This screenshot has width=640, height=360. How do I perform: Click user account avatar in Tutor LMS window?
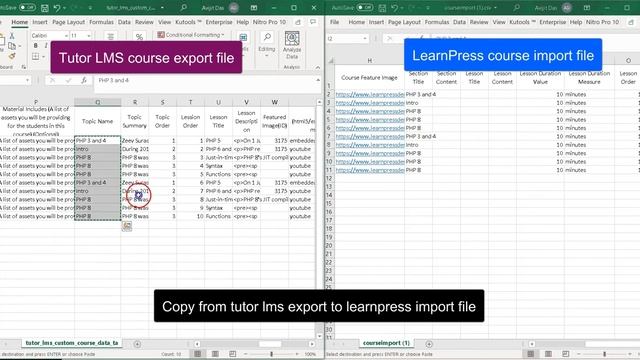[233, 7]
